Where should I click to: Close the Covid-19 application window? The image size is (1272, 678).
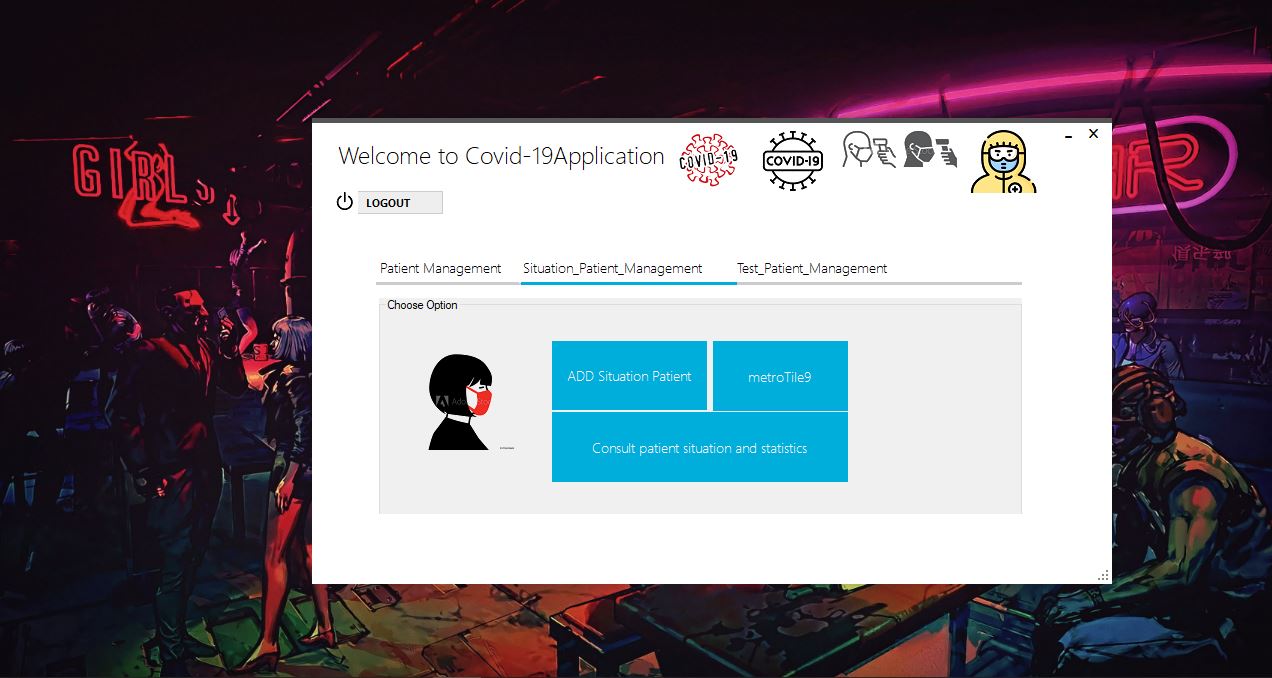[1093, 133]
